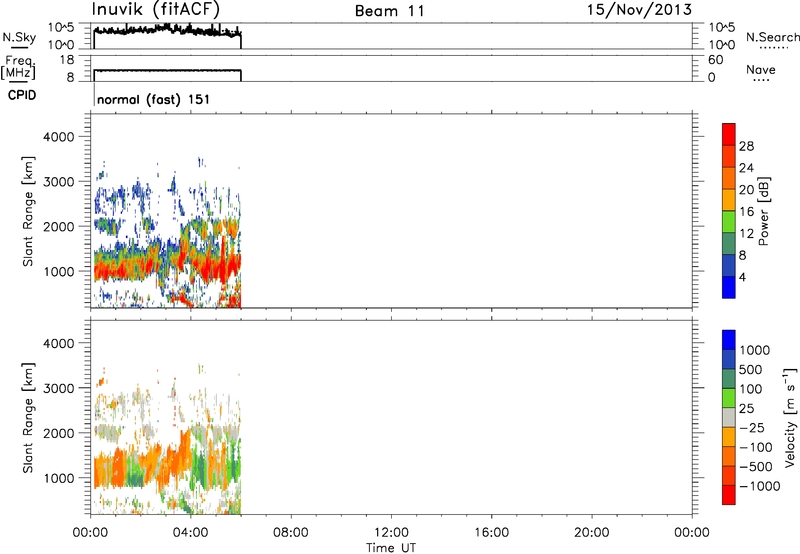Click the 'Beam 11' heading
The height and width of the screenshot is (554, 800).
pos(390,11)
